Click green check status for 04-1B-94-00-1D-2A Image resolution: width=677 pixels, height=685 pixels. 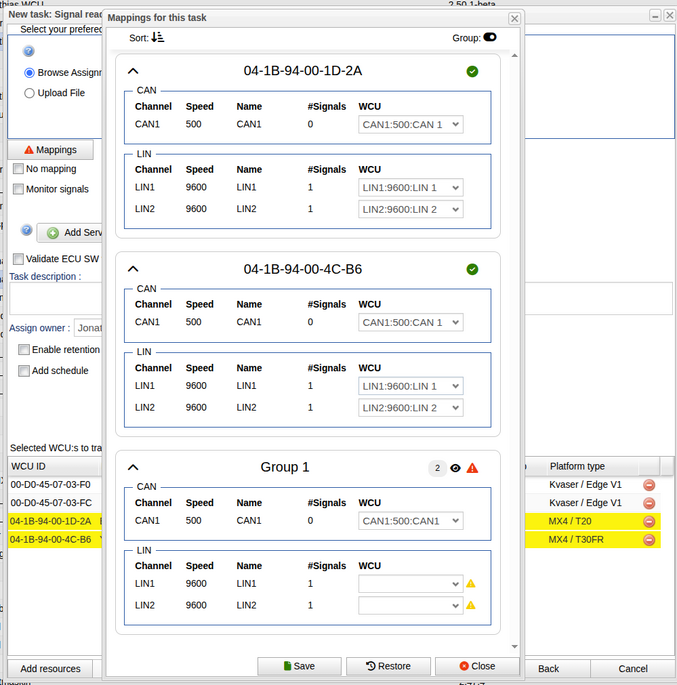(x=472, y=71)
